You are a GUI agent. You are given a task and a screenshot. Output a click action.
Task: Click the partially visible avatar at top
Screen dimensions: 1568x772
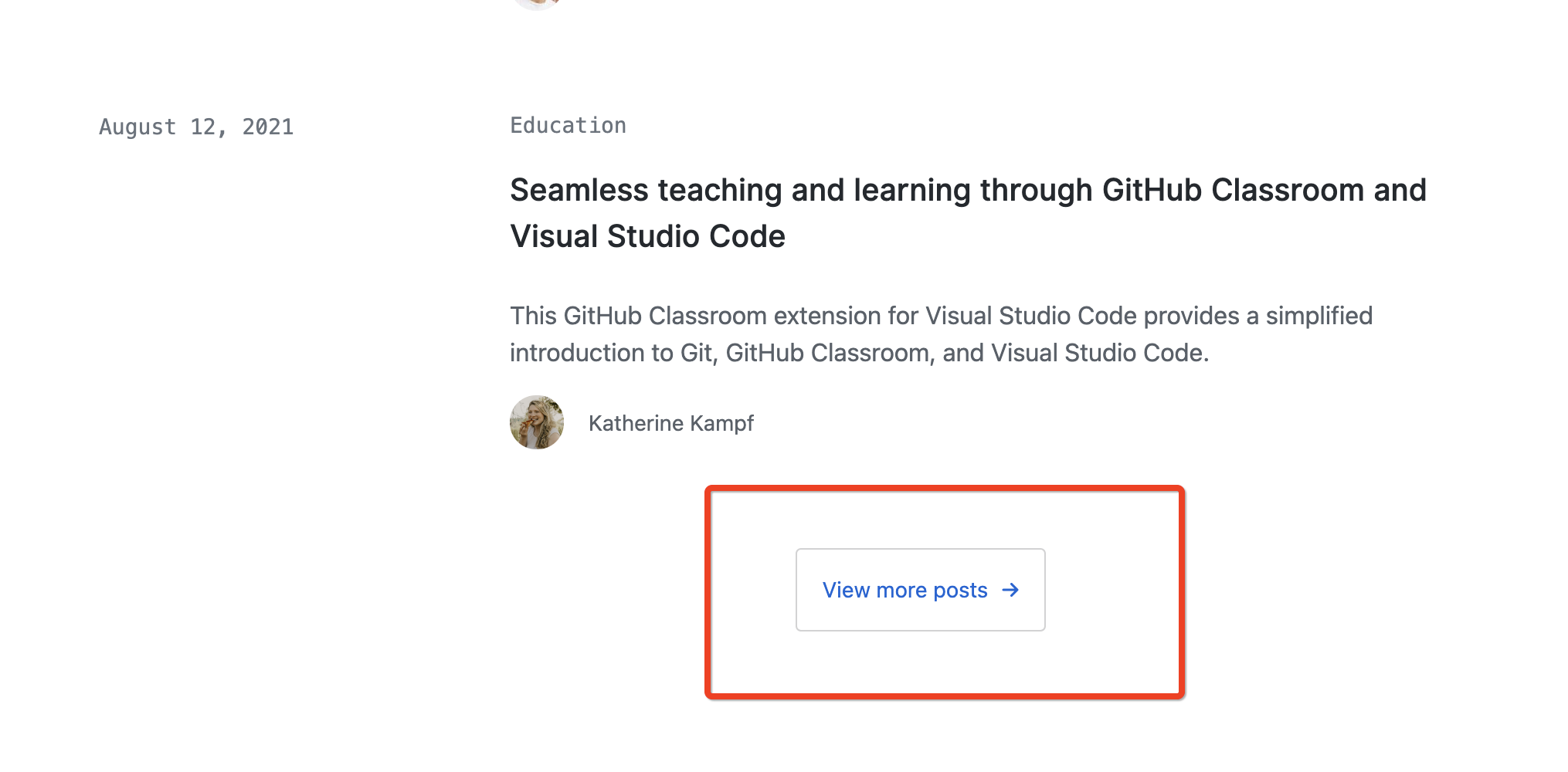[537, 3]
